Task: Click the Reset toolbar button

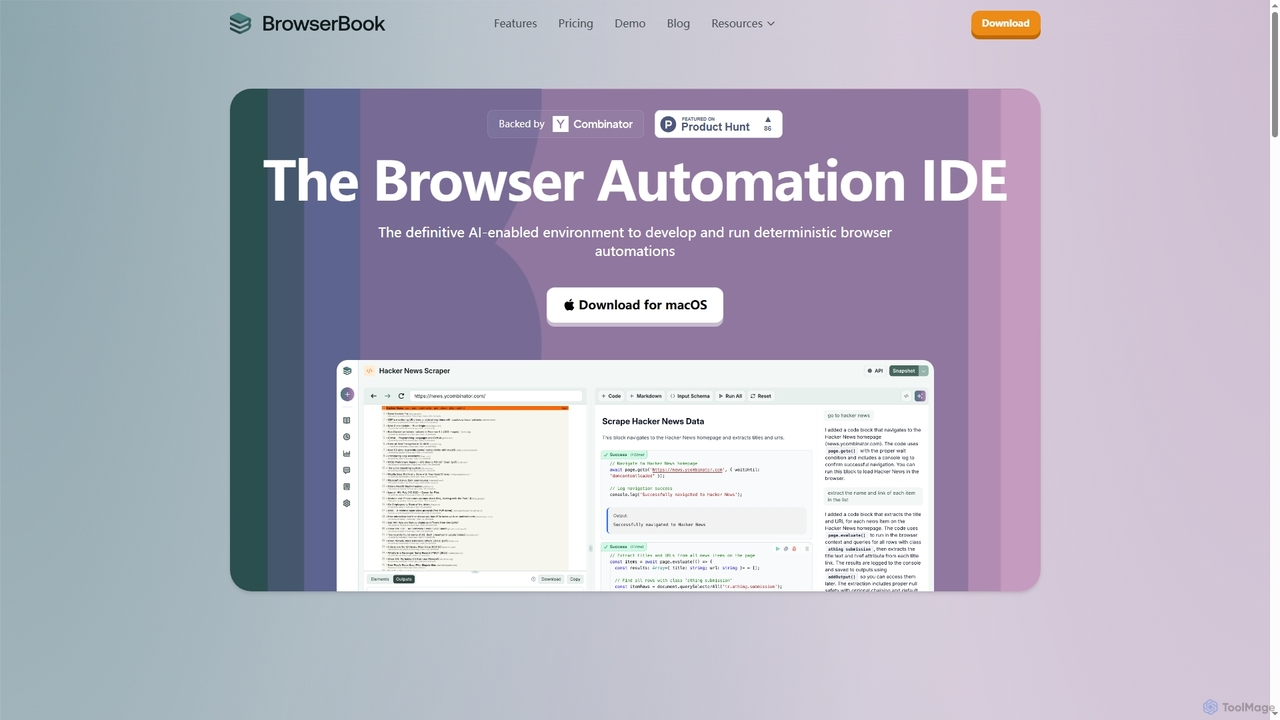Action: point(761,396)
